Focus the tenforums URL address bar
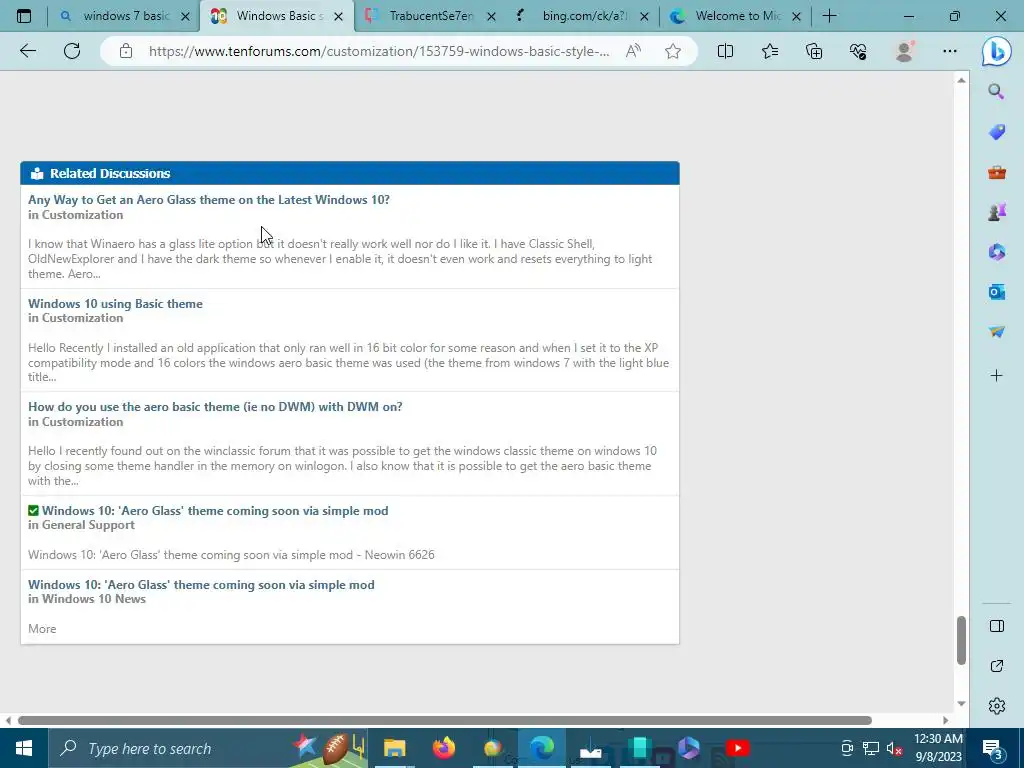 point(379,51)
